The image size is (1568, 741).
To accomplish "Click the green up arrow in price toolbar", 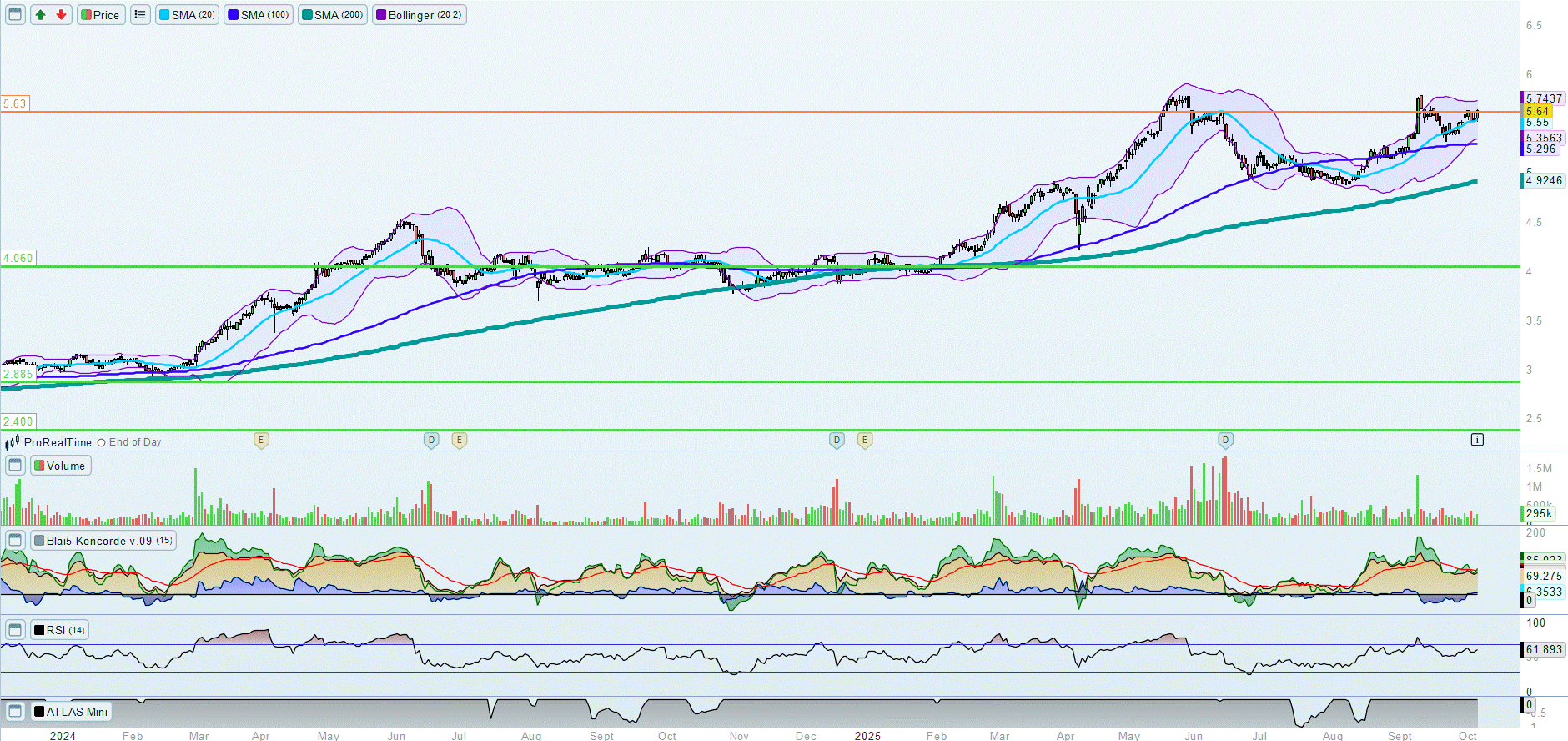I will [x=40, y=15].
